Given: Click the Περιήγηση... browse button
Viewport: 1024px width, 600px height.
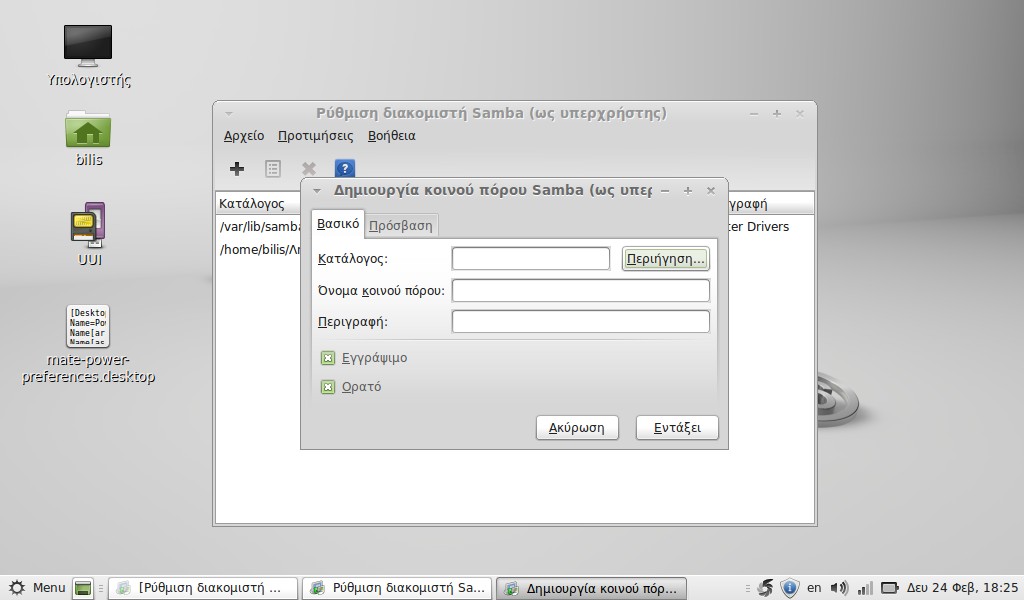Looking at the screenshot, I should tap(665, 259).
